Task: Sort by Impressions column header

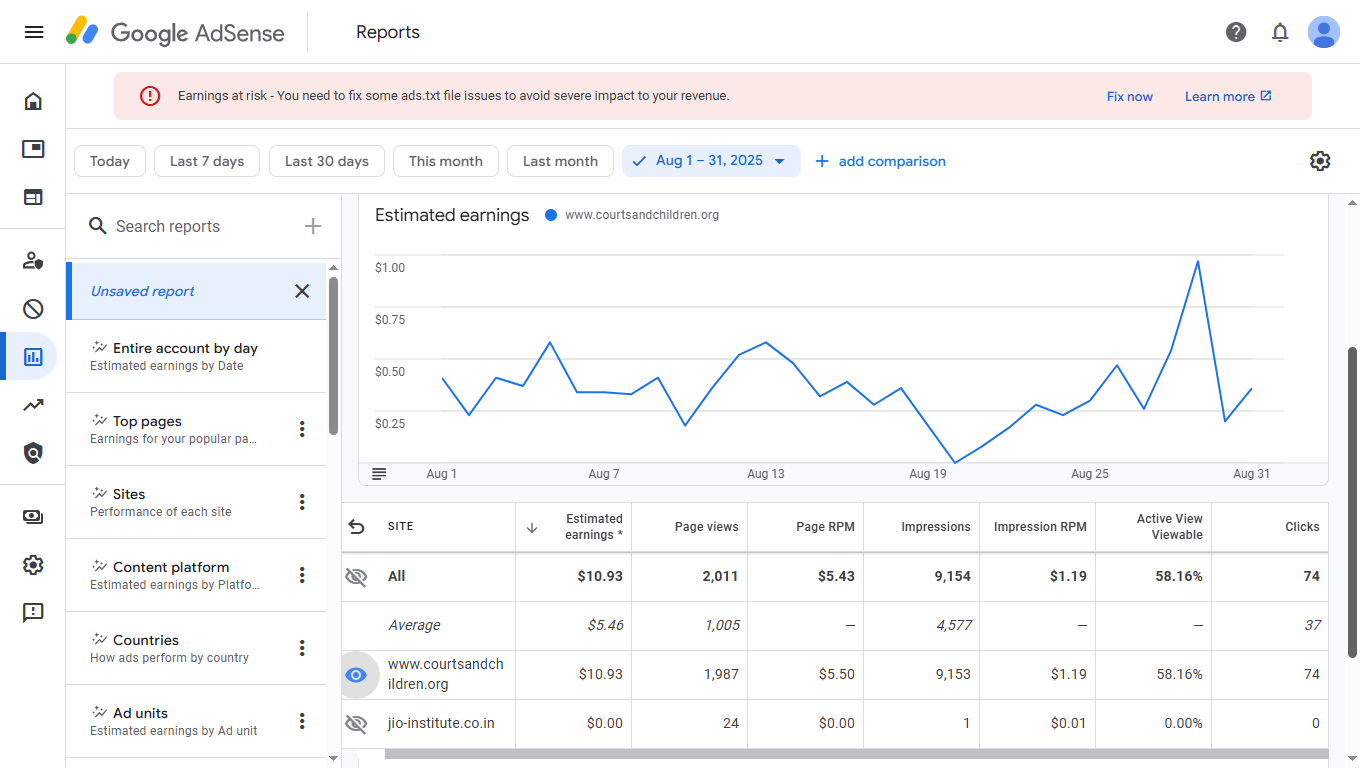Action: (x=936, y=527)
